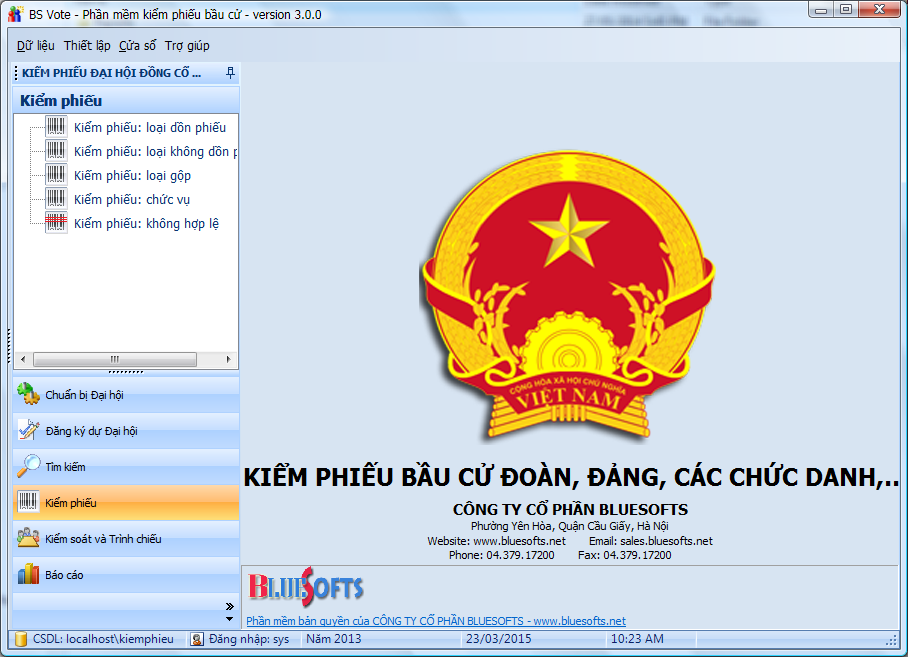Open the Dữ liệu menu
The image size is (908, 657).
pyautogui.click(x=33, y=46)
